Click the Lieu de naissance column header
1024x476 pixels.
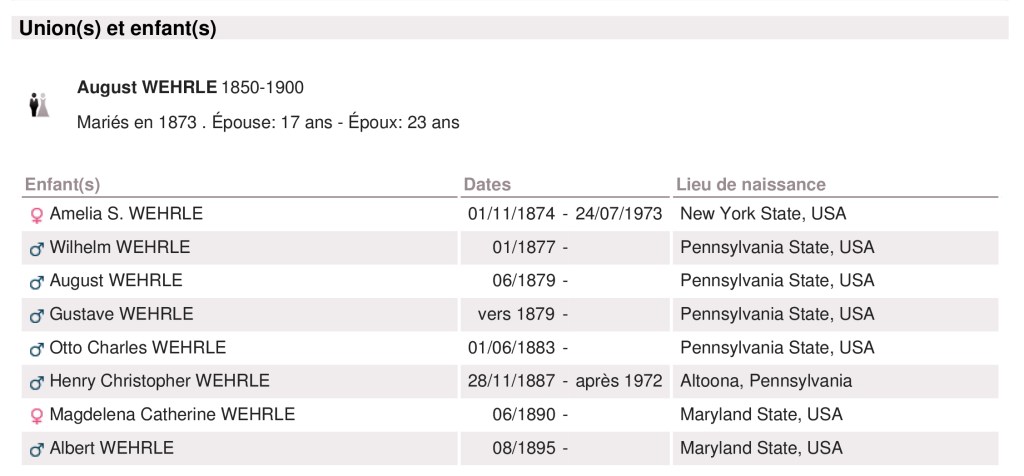(750, 184)
